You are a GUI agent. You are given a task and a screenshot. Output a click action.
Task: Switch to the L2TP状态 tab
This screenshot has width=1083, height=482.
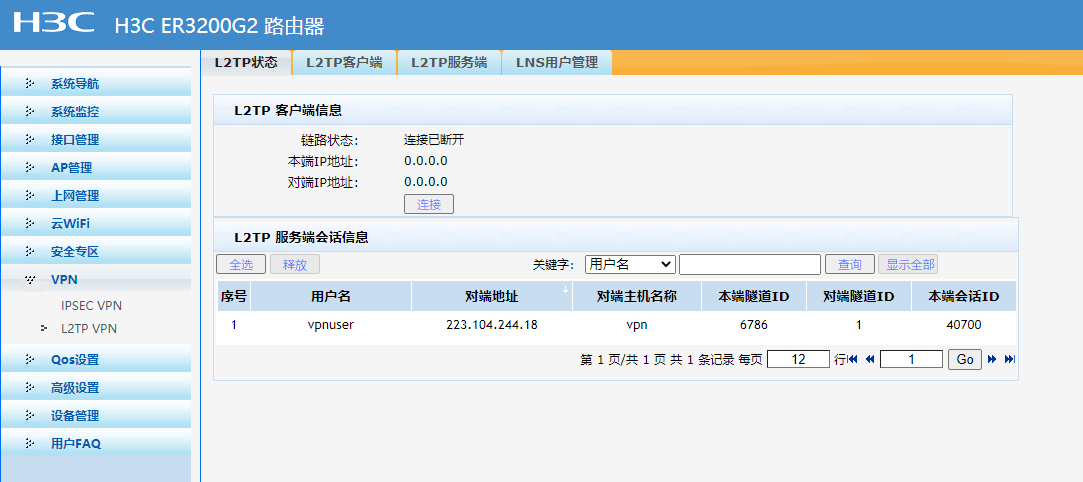coord(246,62)
